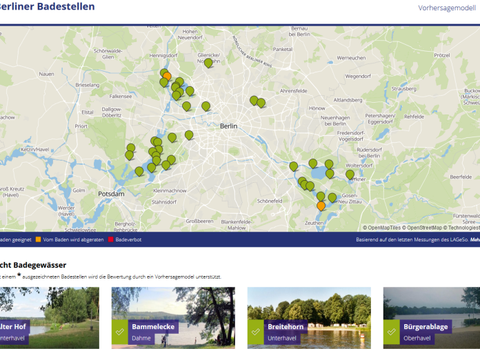Open the OpenMapTiles attribution link

[x=382, y=228]
